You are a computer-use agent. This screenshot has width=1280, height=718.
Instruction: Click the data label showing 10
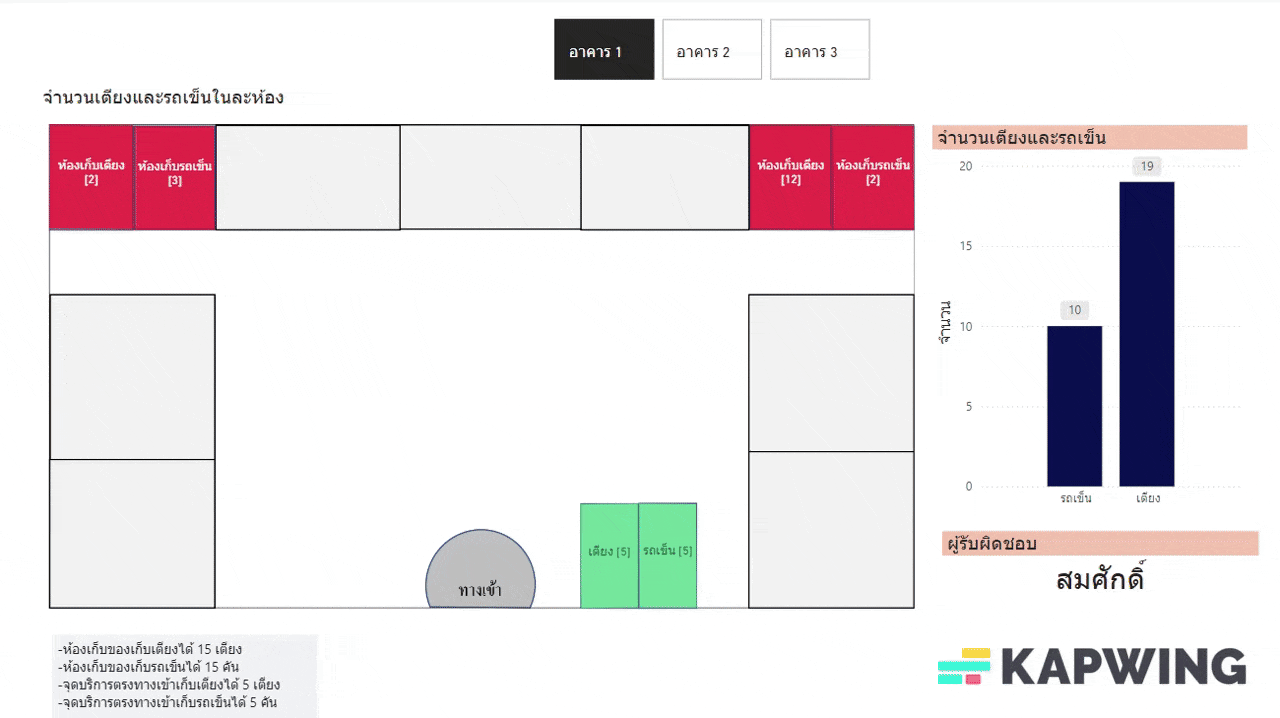pos(1074,310)
